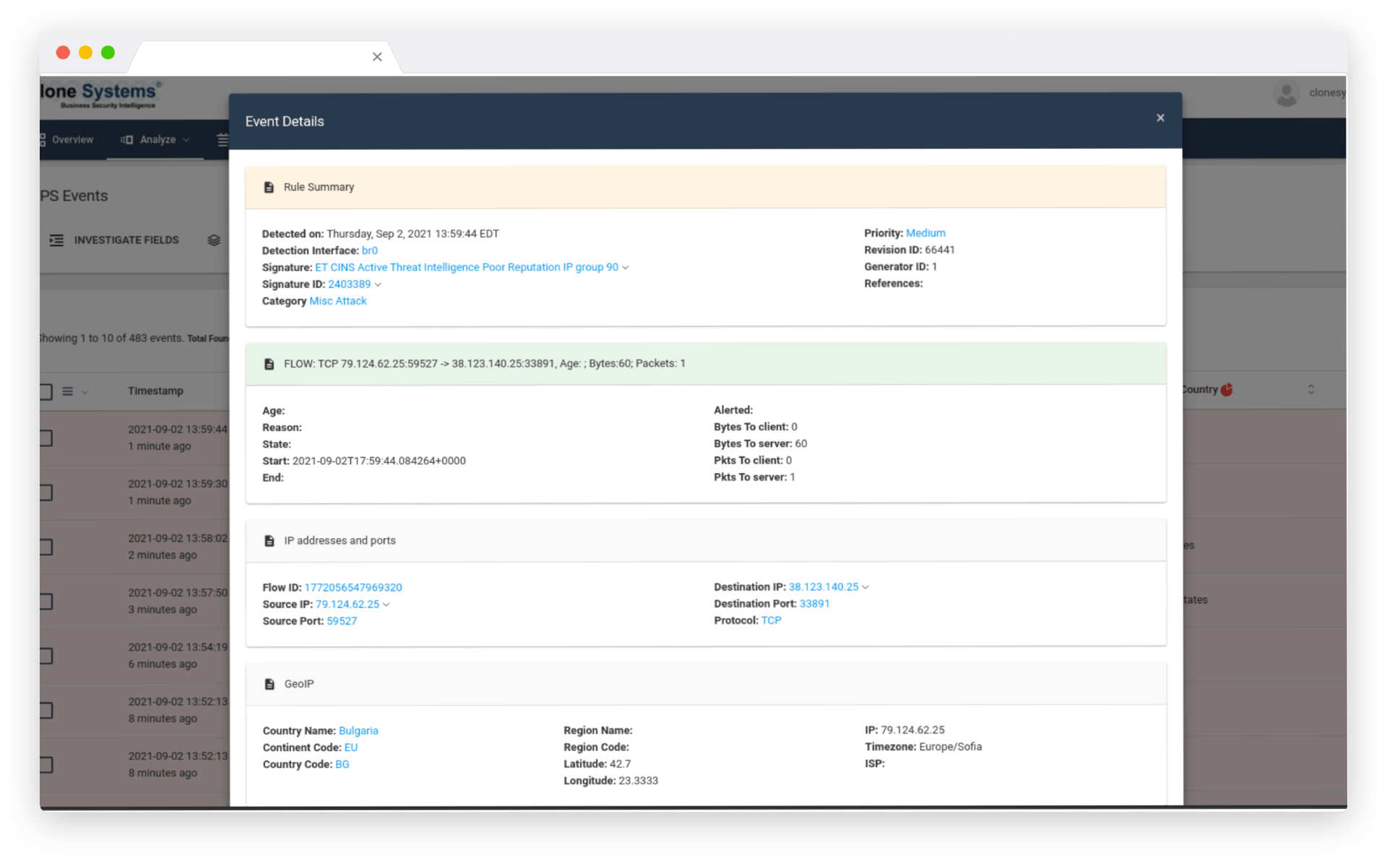Screen dimensions: 1387x868
Task: Click the GeoIP section document icon
Action: pos(269,684)
